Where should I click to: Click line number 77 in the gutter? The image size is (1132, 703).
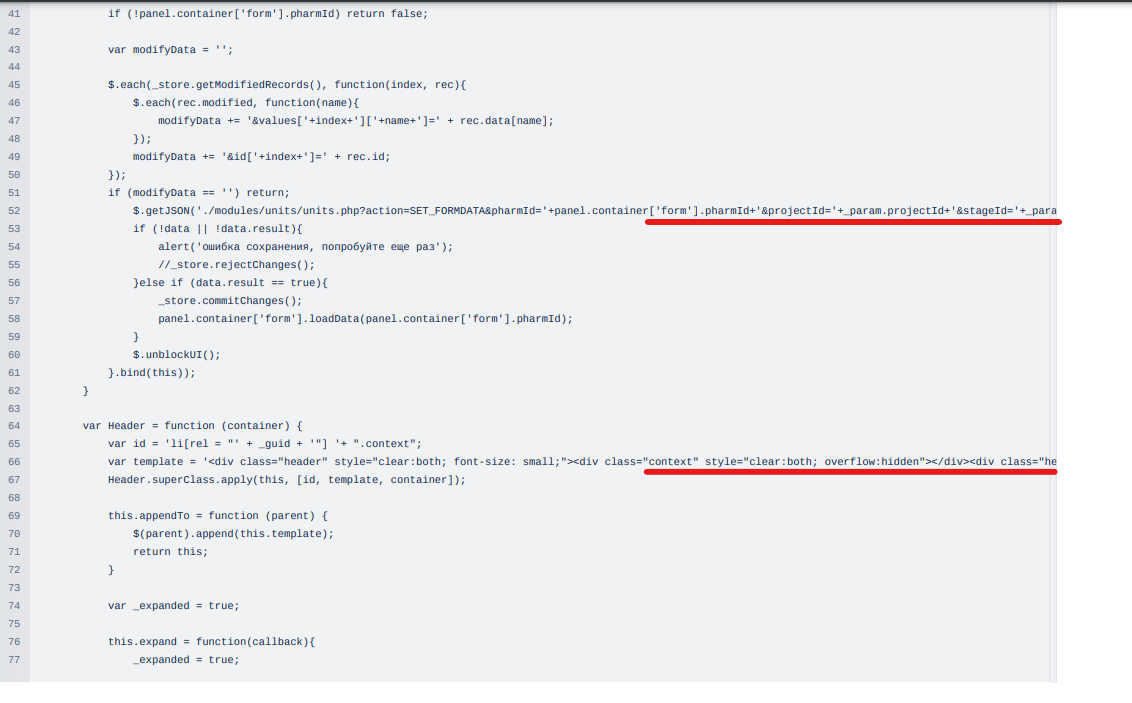tap(14, 659)
